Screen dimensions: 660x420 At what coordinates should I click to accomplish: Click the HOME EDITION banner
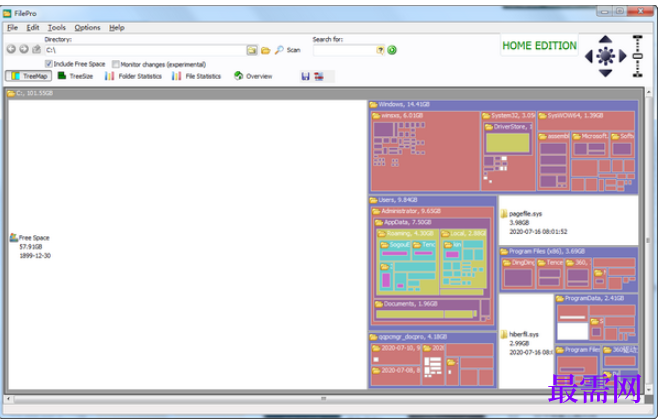pos(539,45)
